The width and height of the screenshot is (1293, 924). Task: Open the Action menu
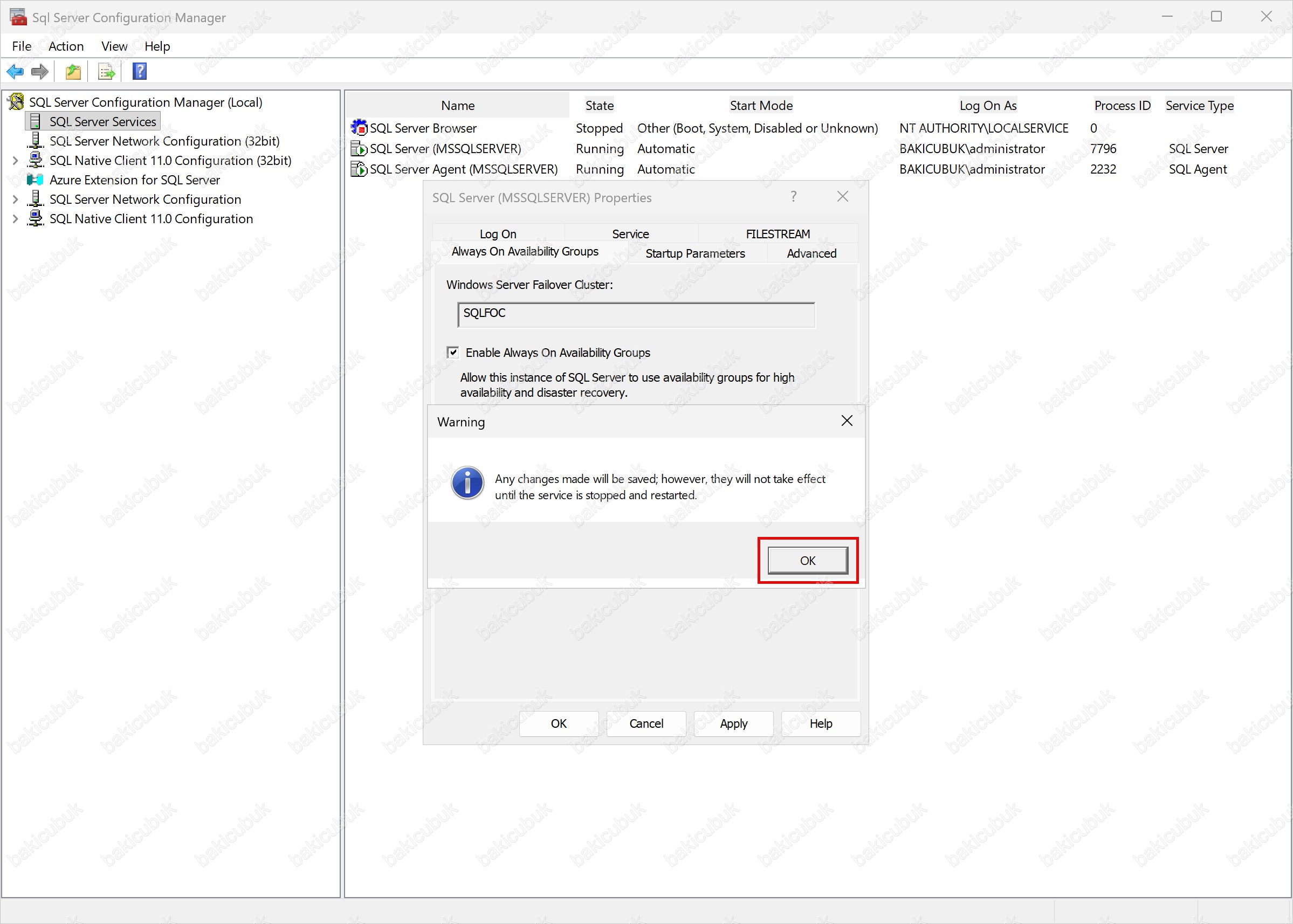(x=66, y=46)
